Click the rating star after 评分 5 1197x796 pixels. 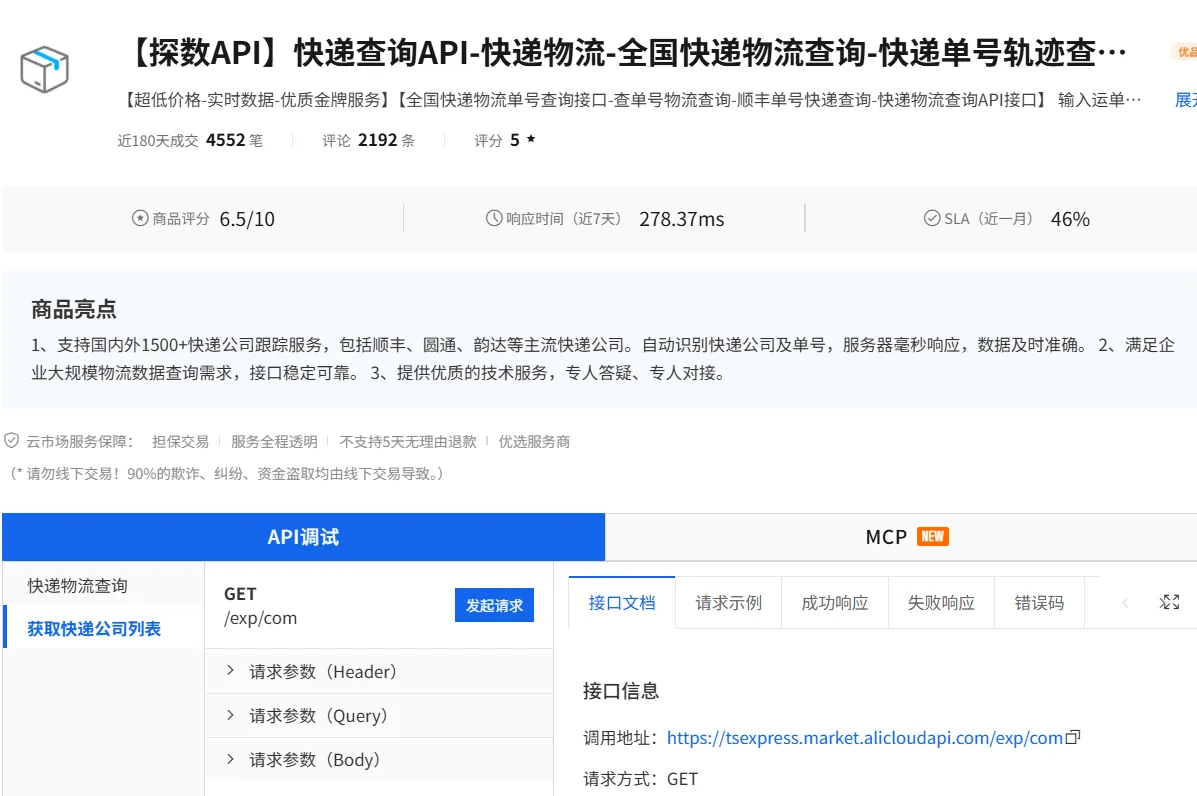click(x=531, y=140)
